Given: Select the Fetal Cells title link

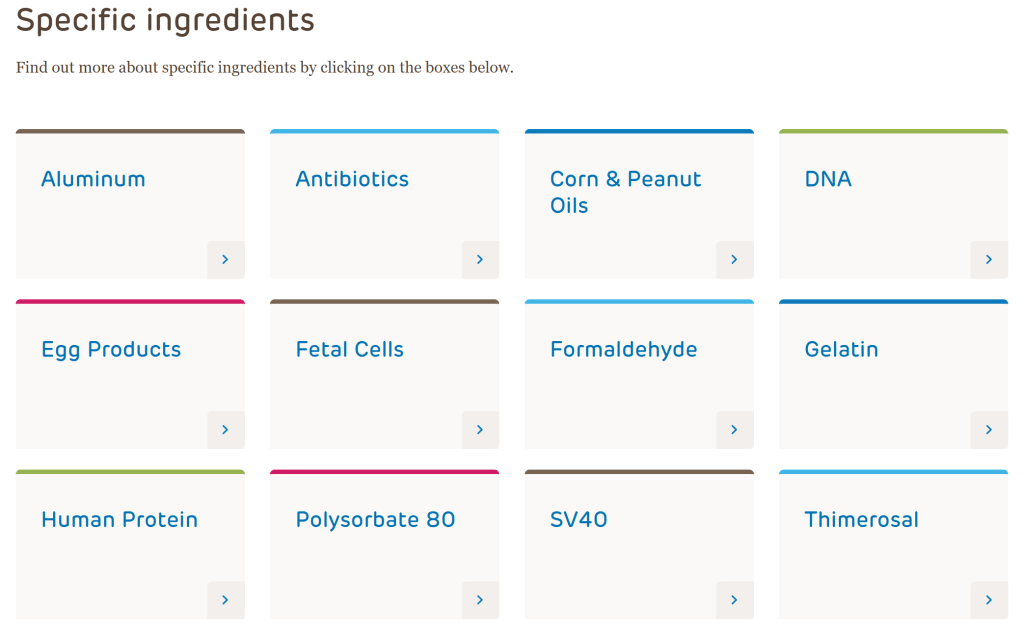Looking at the screenshot, I should tap(349, 349).
